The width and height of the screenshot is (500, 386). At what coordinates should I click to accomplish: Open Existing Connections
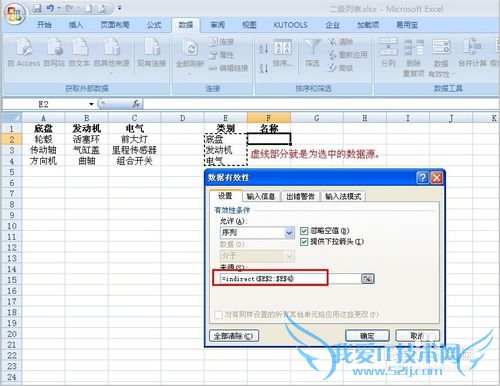152,52
